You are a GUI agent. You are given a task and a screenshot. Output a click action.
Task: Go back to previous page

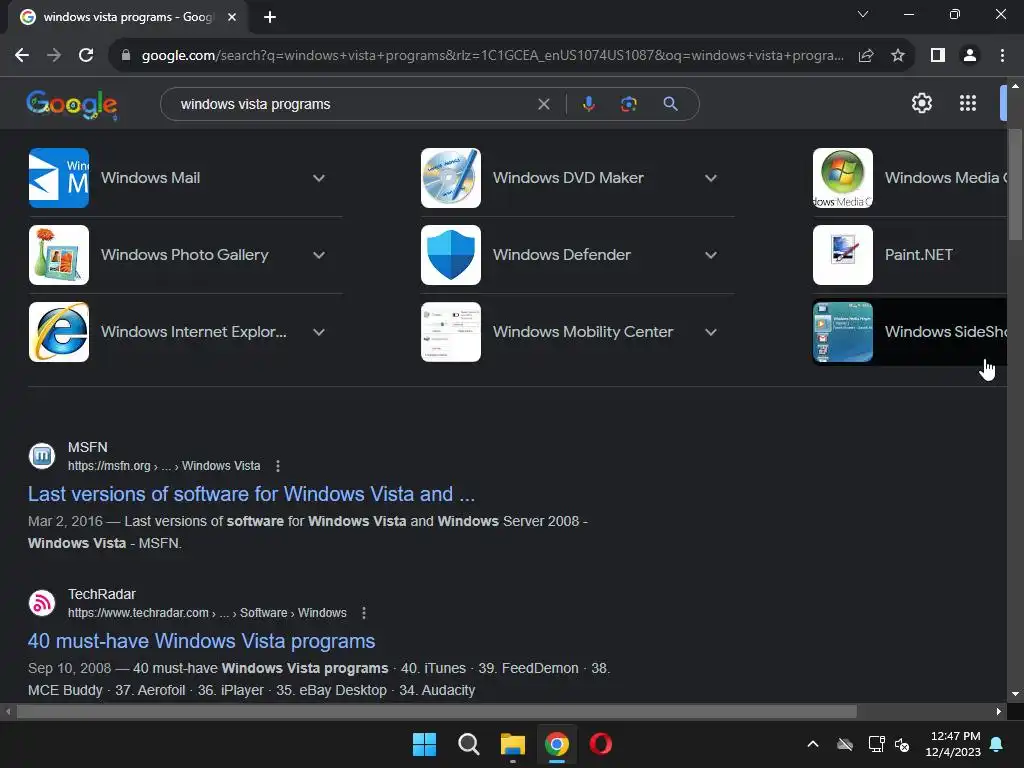pos(22,56)
